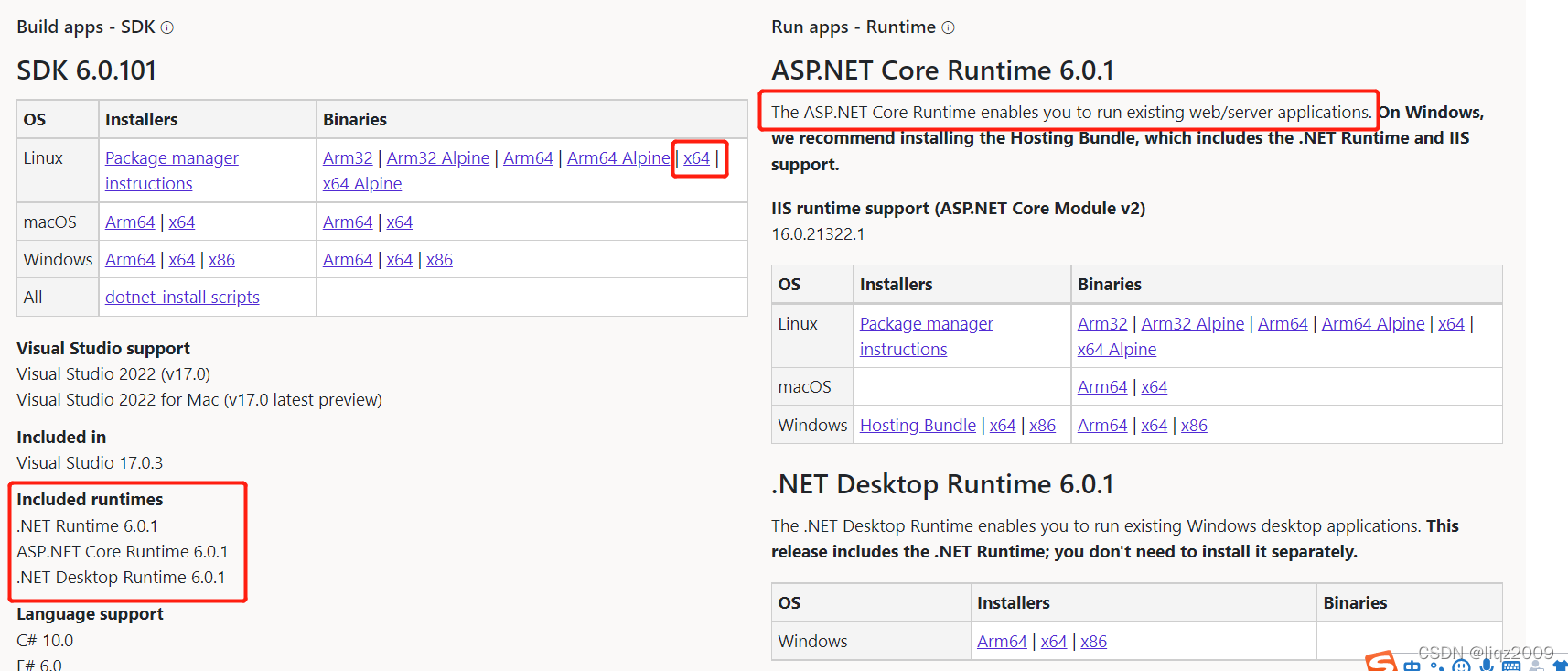1568x671 pixels.
Task: Download SDK Windows x86 installer
Action: point(221,259)
